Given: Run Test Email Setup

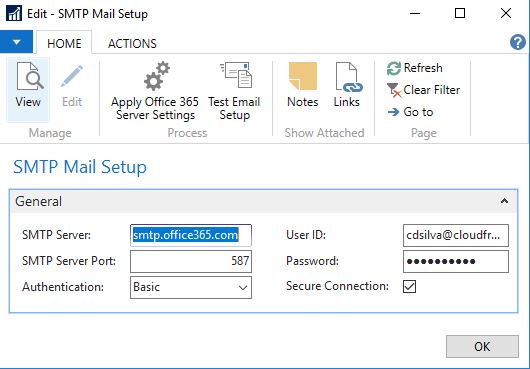Looking at the screenshot, I should point(234,91).
